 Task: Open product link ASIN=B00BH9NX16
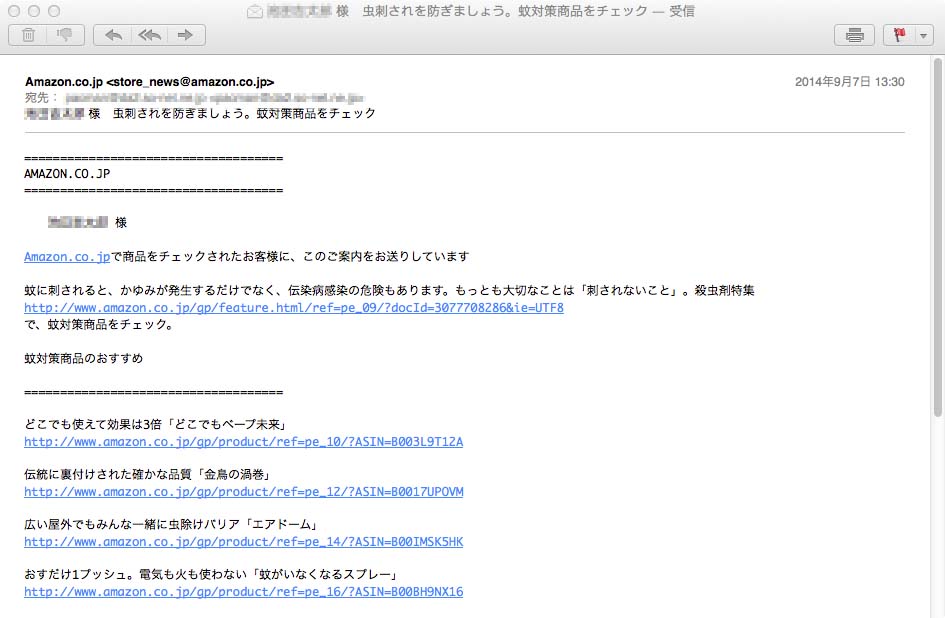pos(243,592)
